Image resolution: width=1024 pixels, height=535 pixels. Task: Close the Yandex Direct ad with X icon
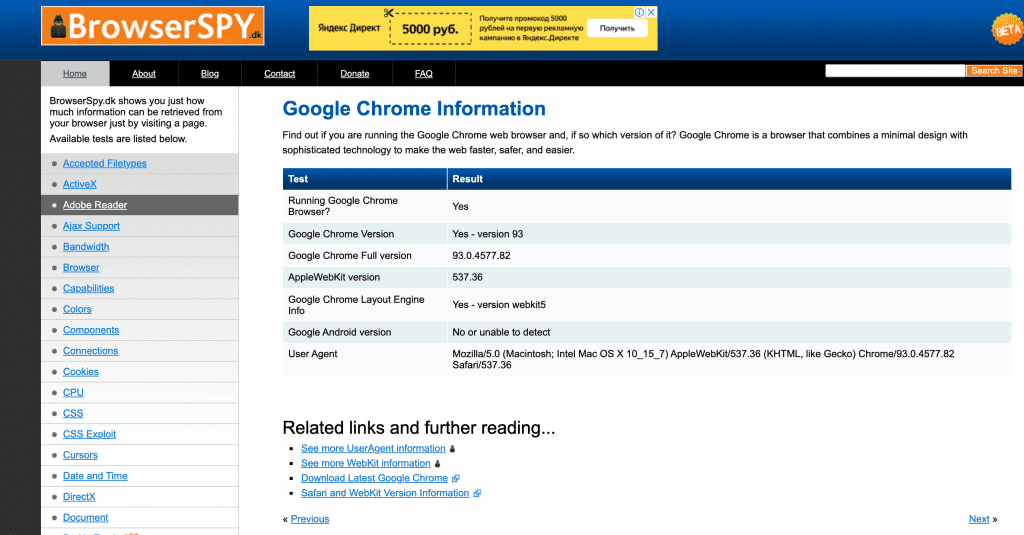[651, 12]
